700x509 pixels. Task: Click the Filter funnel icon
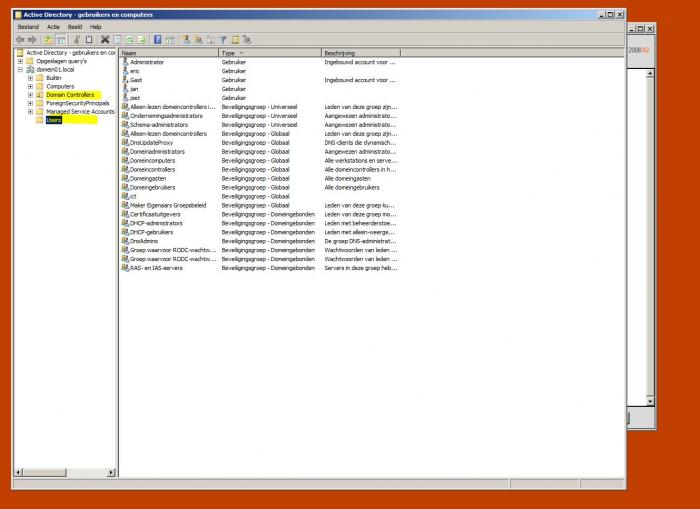pos(223,40)
